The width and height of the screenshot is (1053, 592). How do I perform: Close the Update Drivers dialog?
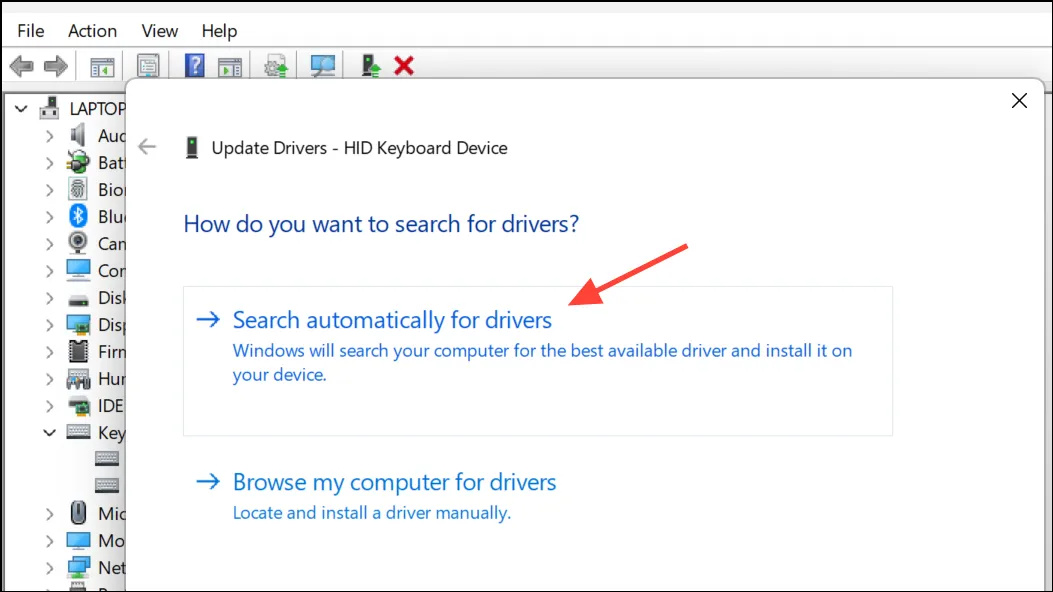1019,101
